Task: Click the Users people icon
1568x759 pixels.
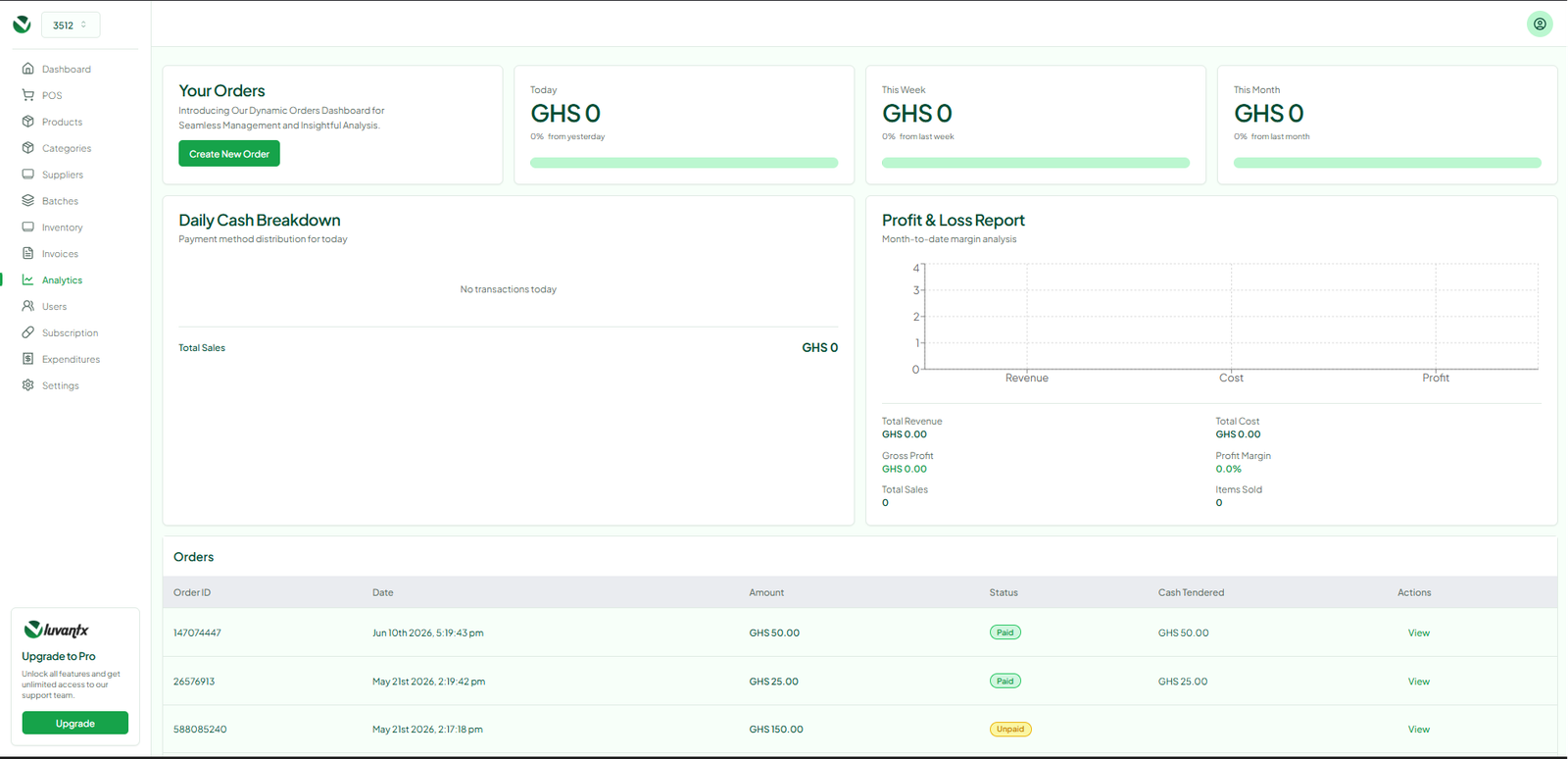Action: click(28, 306)
